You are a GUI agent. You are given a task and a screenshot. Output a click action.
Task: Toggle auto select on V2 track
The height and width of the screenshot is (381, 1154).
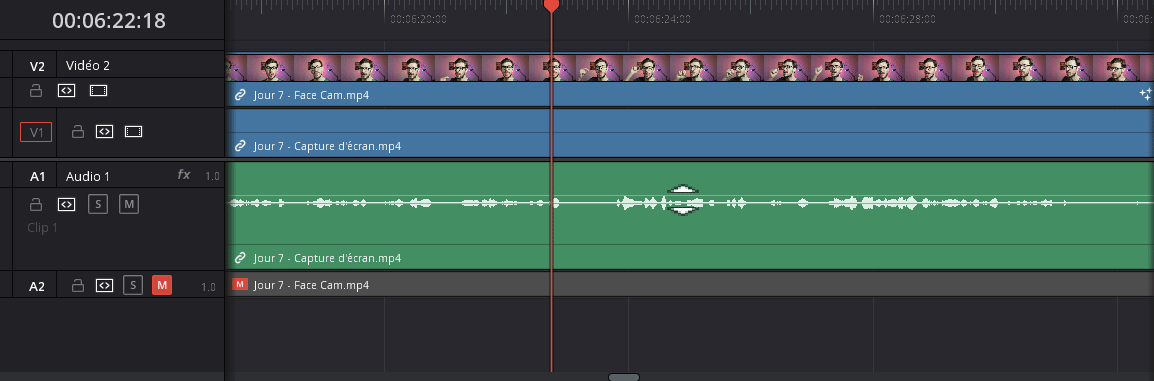(66, 90)
